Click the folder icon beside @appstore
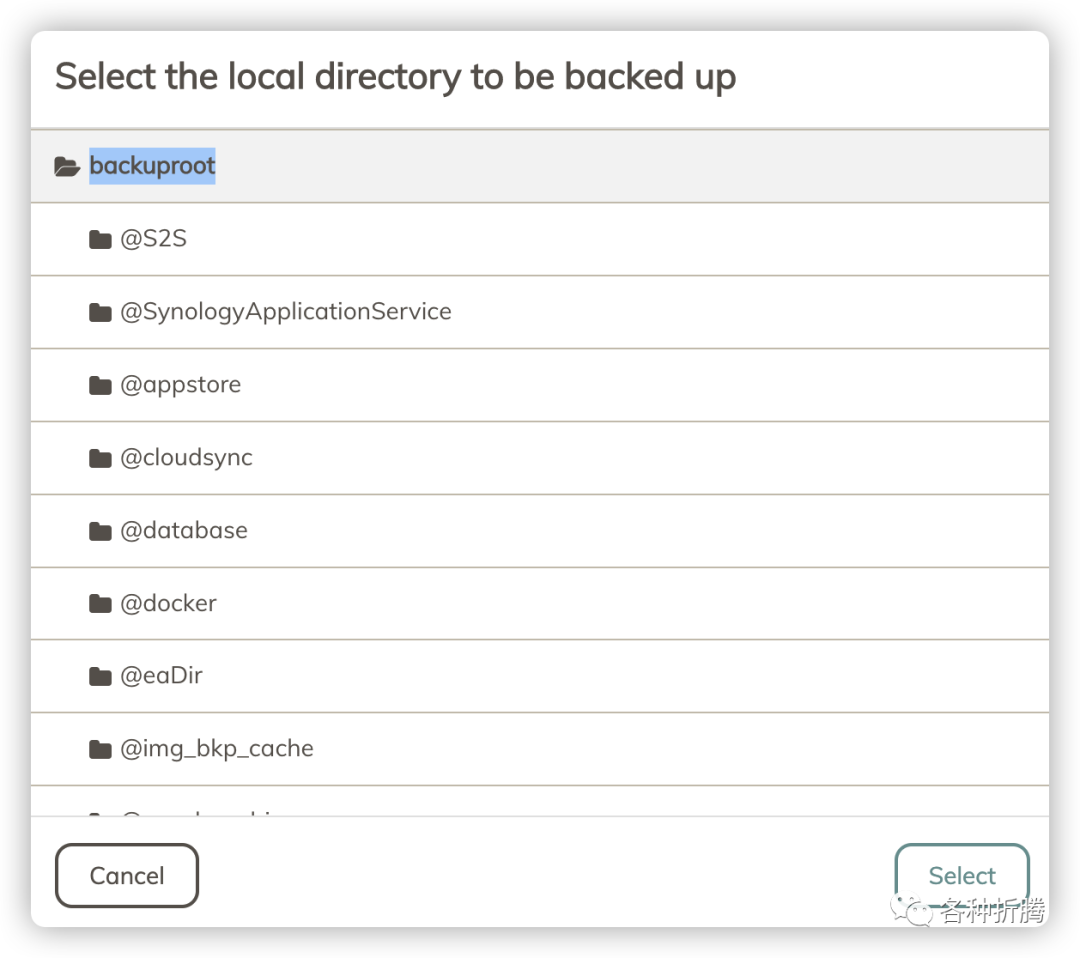The width and height of the screenshot is (1080, 958). point(100,385)
